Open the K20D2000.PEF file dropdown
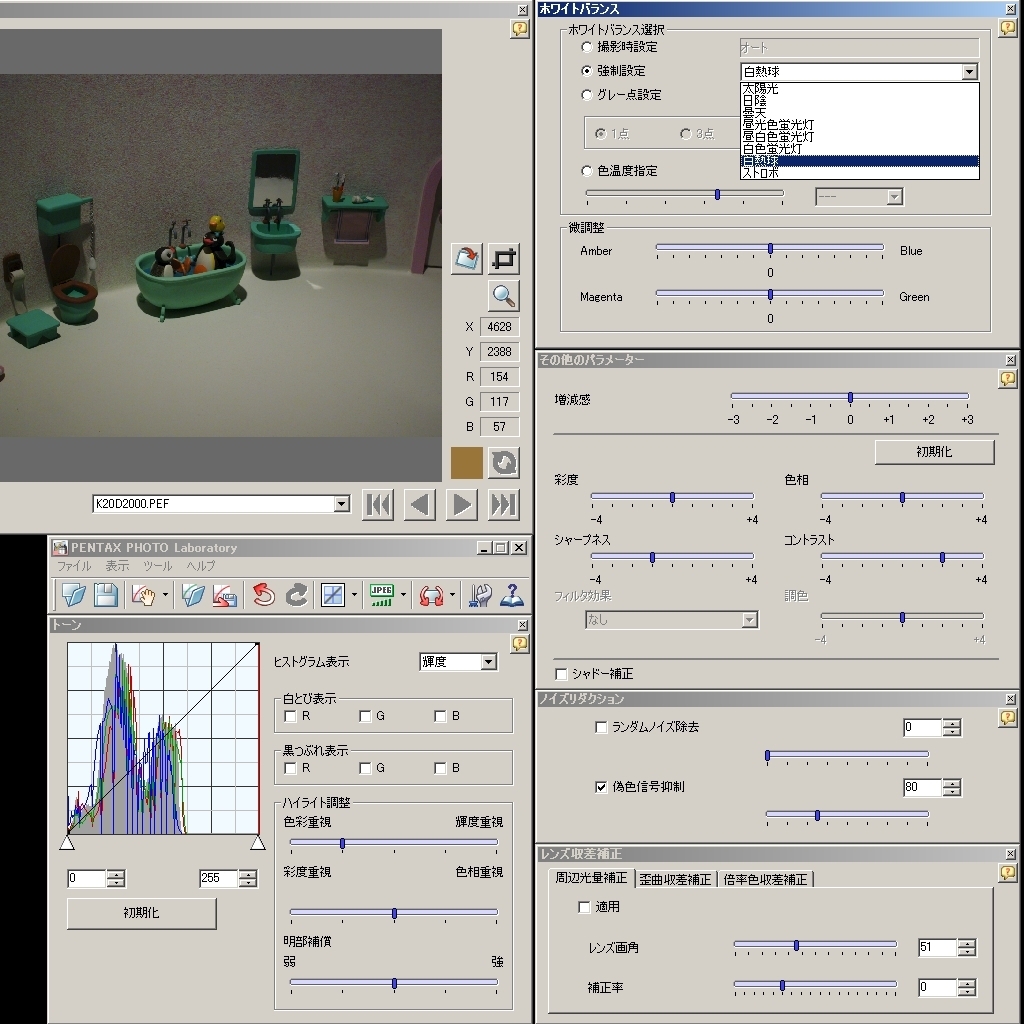Image resolution: width=1024 pixels, height=1024 pixels. 342,504
